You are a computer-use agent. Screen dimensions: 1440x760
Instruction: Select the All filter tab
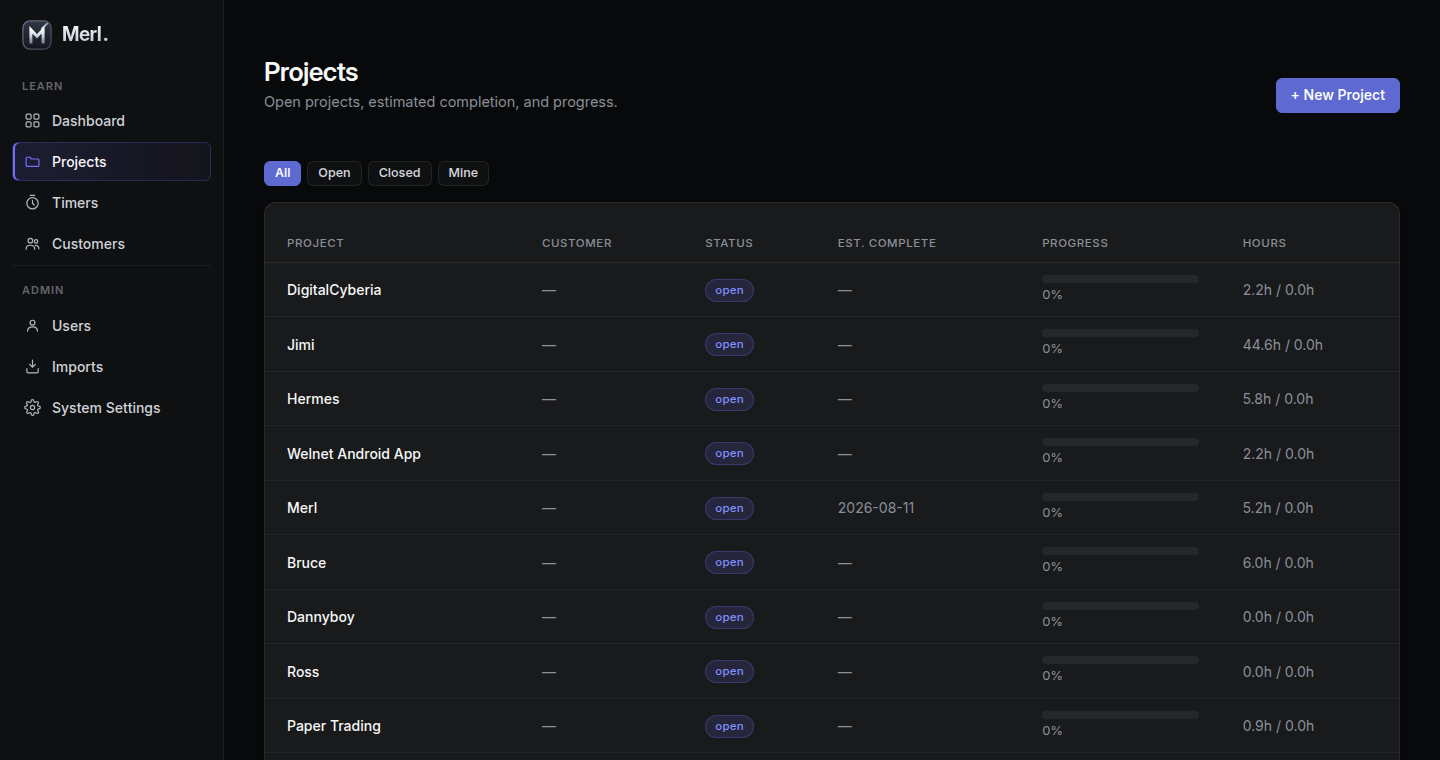[x=282, y=173]
